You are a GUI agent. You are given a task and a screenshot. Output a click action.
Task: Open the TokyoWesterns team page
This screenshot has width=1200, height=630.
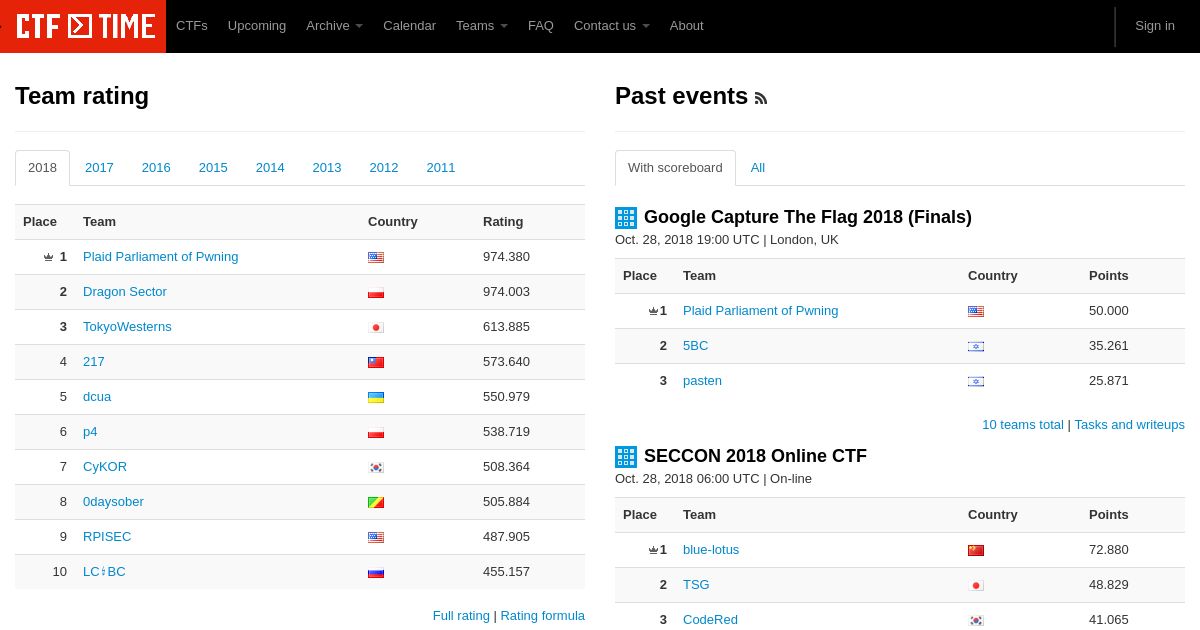[127, 327]
